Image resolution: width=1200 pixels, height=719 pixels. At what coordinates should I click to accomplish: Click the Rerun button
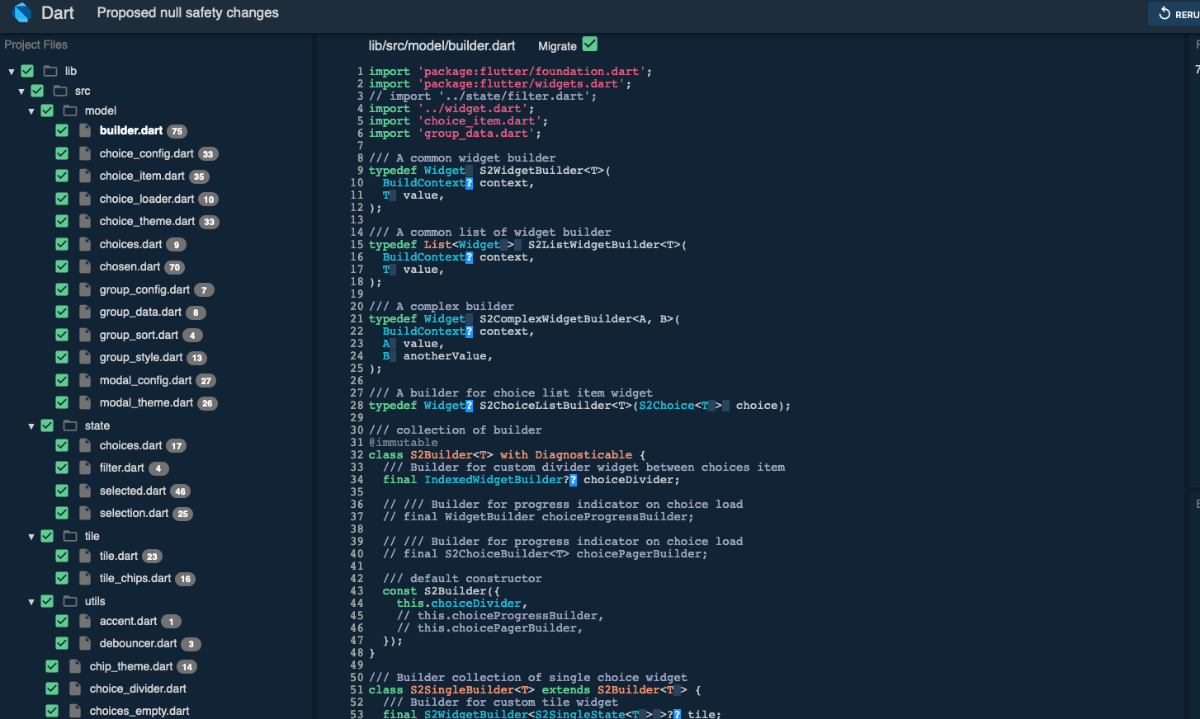(x=1176, y=13)
